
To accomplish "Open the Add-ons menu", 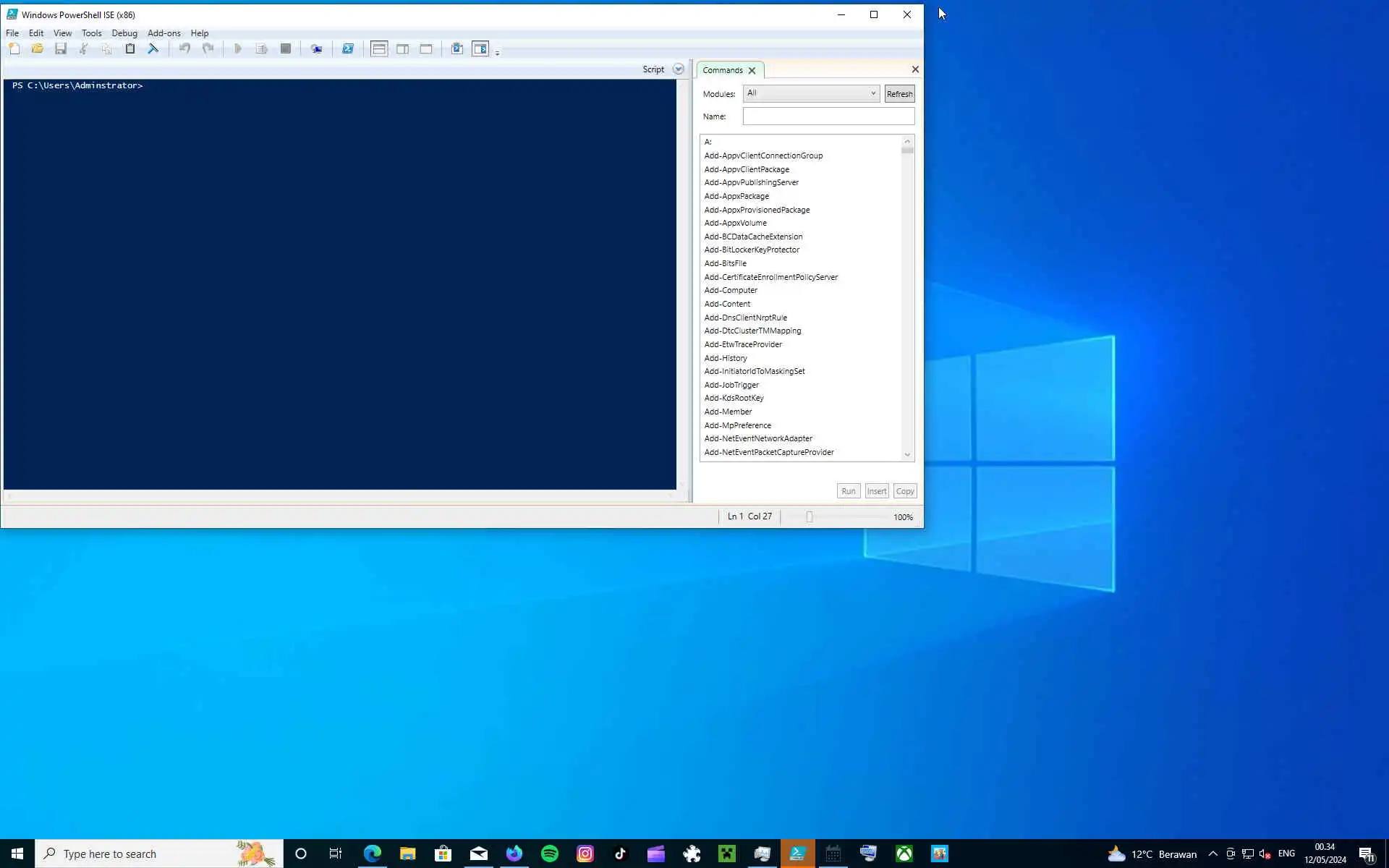I will click(x=163, y=33).
